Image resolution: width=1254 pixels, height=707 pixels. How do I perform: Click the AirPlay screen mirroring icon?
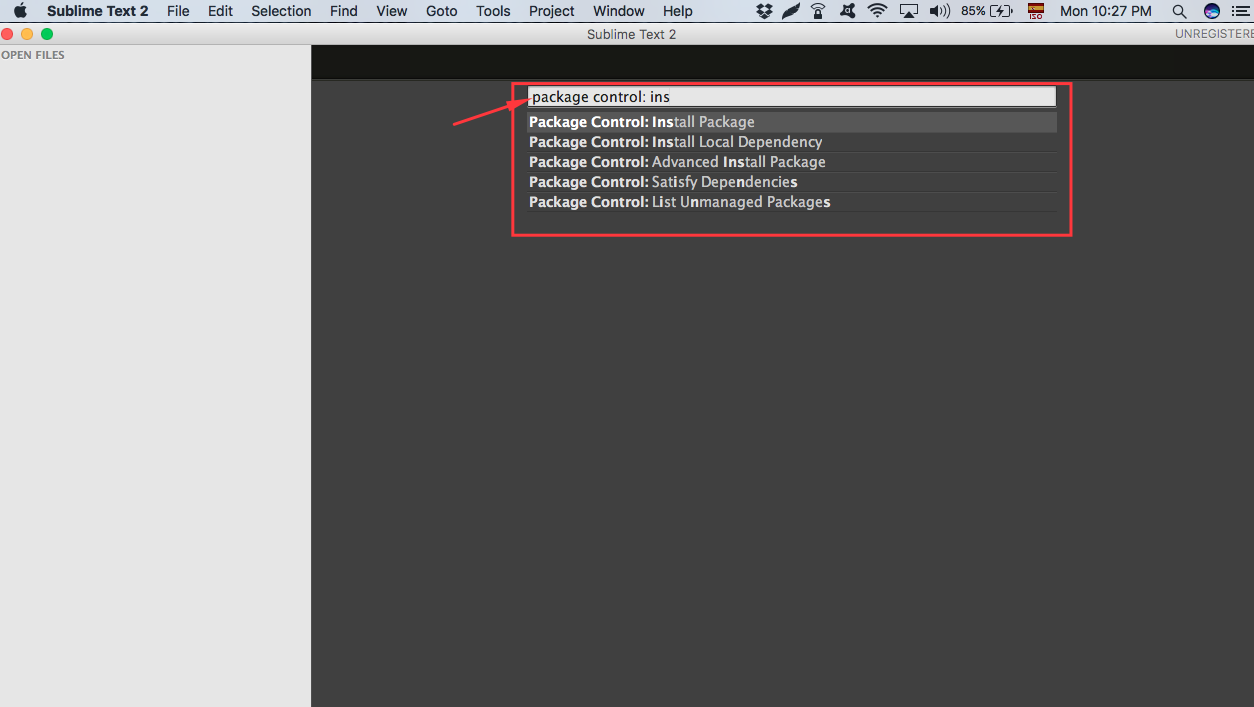[x=908, y=11]
